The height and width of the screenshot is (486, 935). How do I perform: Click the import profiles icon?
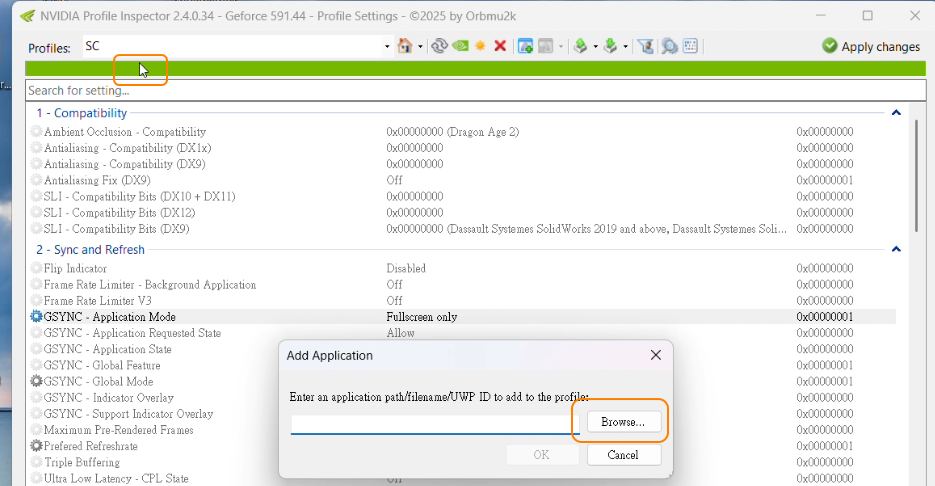tap(609, 46)
